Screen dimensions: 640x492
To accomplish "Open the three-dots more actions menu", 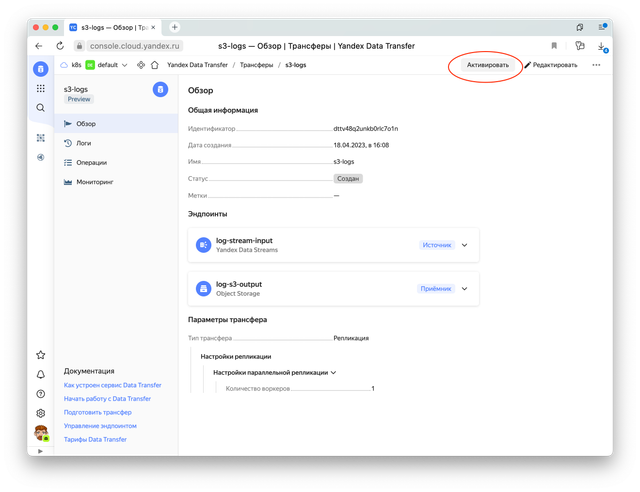I will [x=596, y=65].
